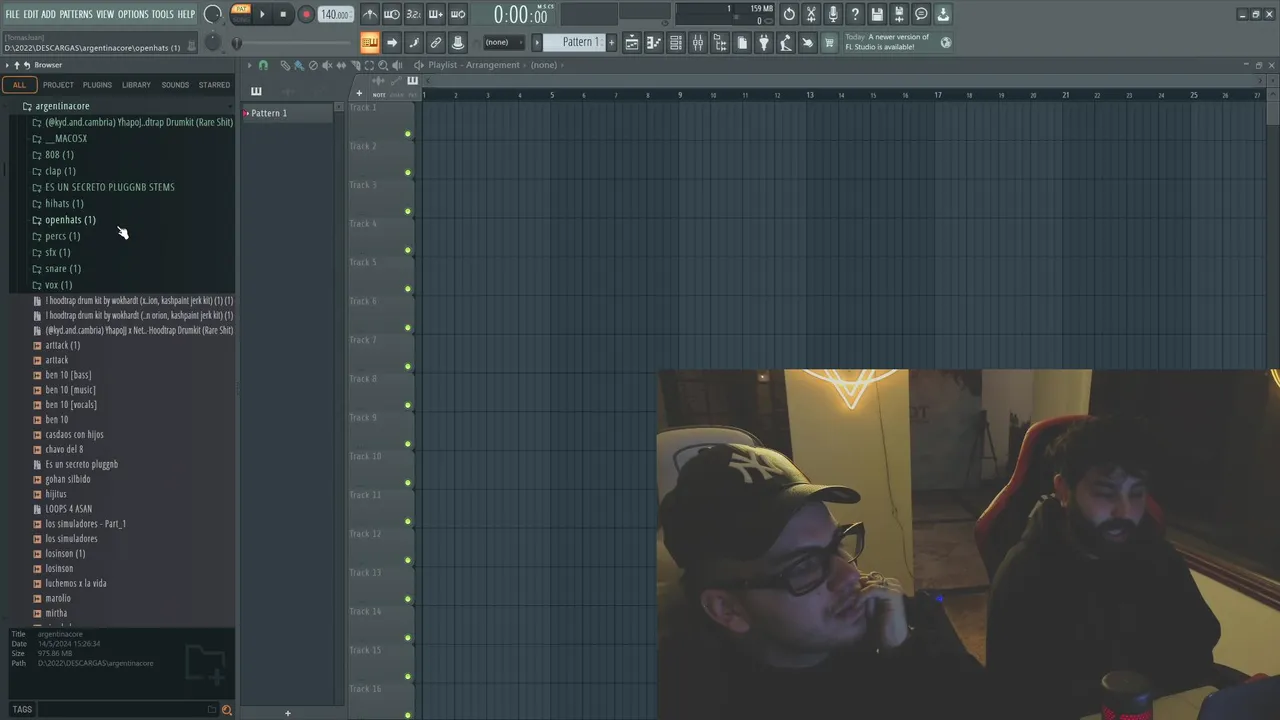Open audio editor scissors icon
This screenshot has height=720, width=1280.
[x=811, y=14]
